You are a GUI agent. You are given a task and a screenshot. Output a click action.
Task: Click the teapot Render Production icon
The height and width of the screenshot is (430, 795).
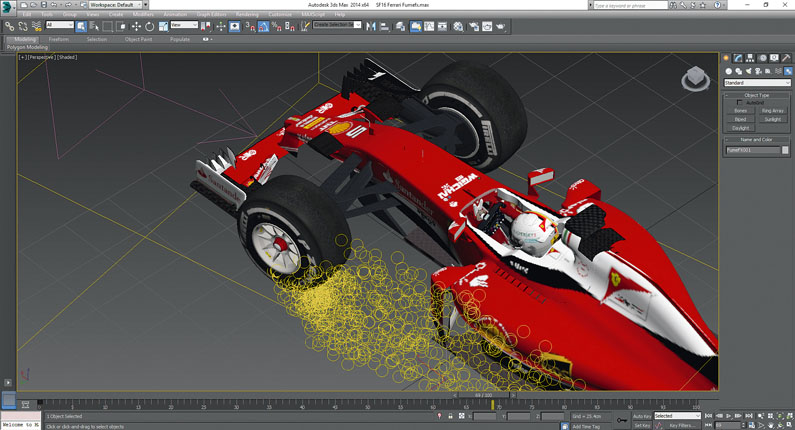click(500, 26)
